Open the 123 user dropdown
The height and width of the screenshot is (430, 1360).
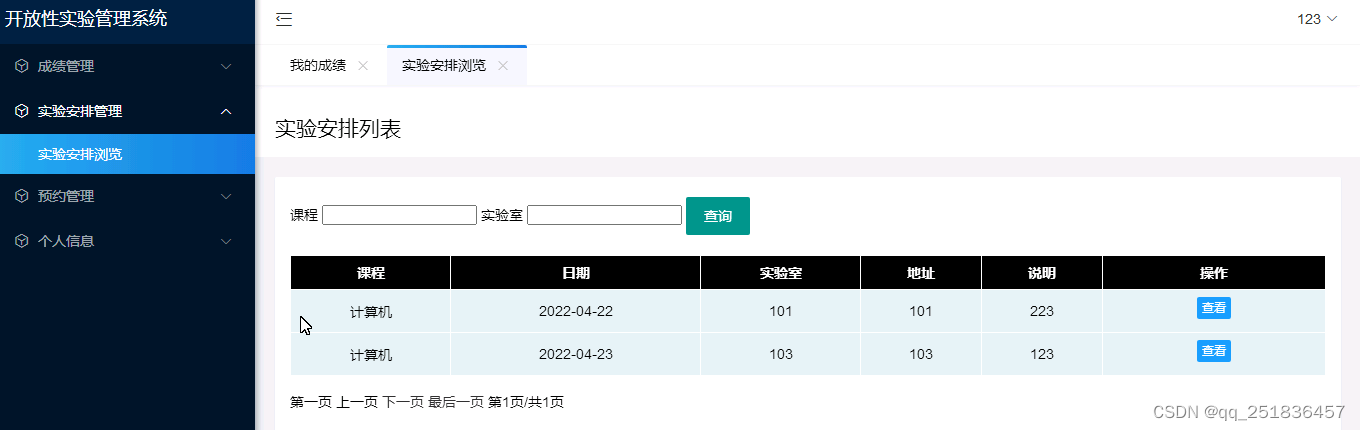1316,19
